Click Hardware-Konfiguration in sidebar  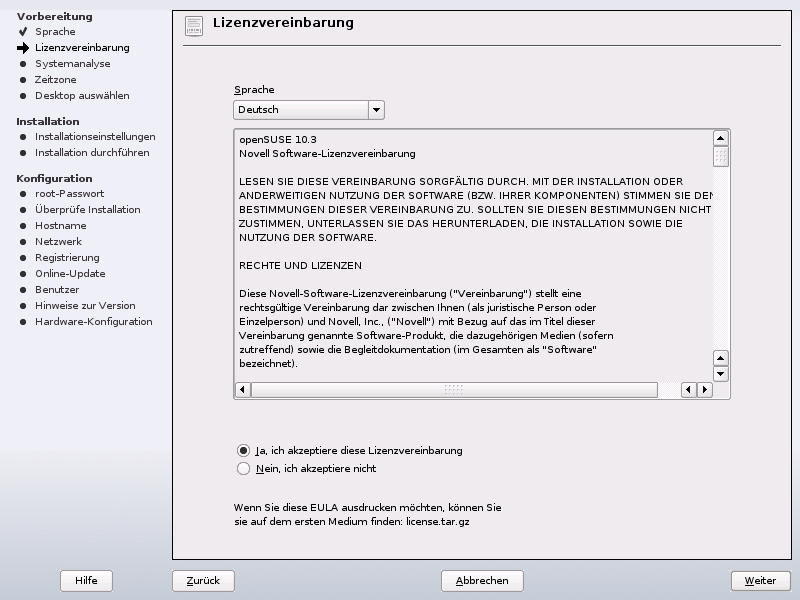point(94,322)
